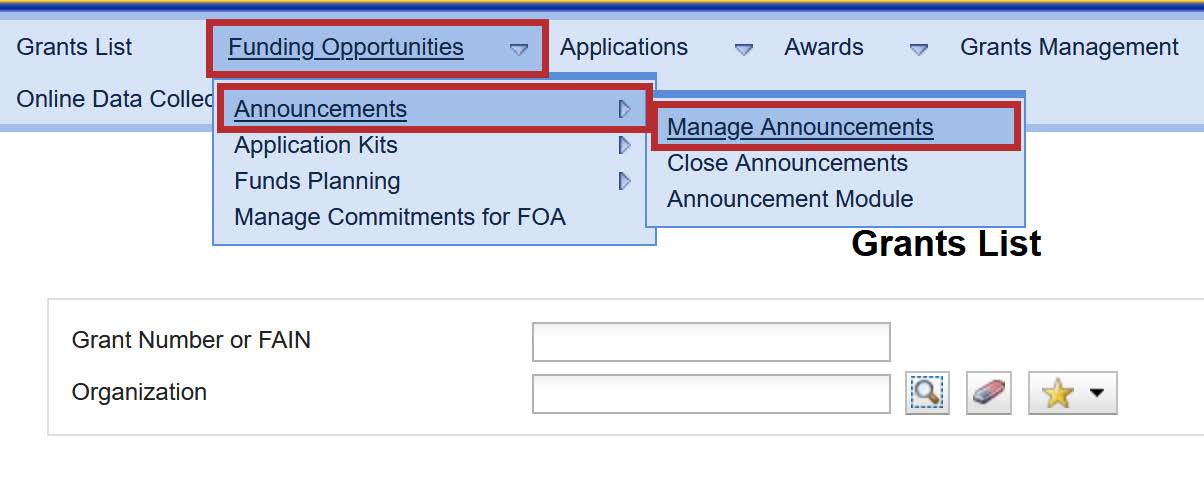Click the magnifying glass search icon
Screen dimensions: 1204x503
pos(927,393)
